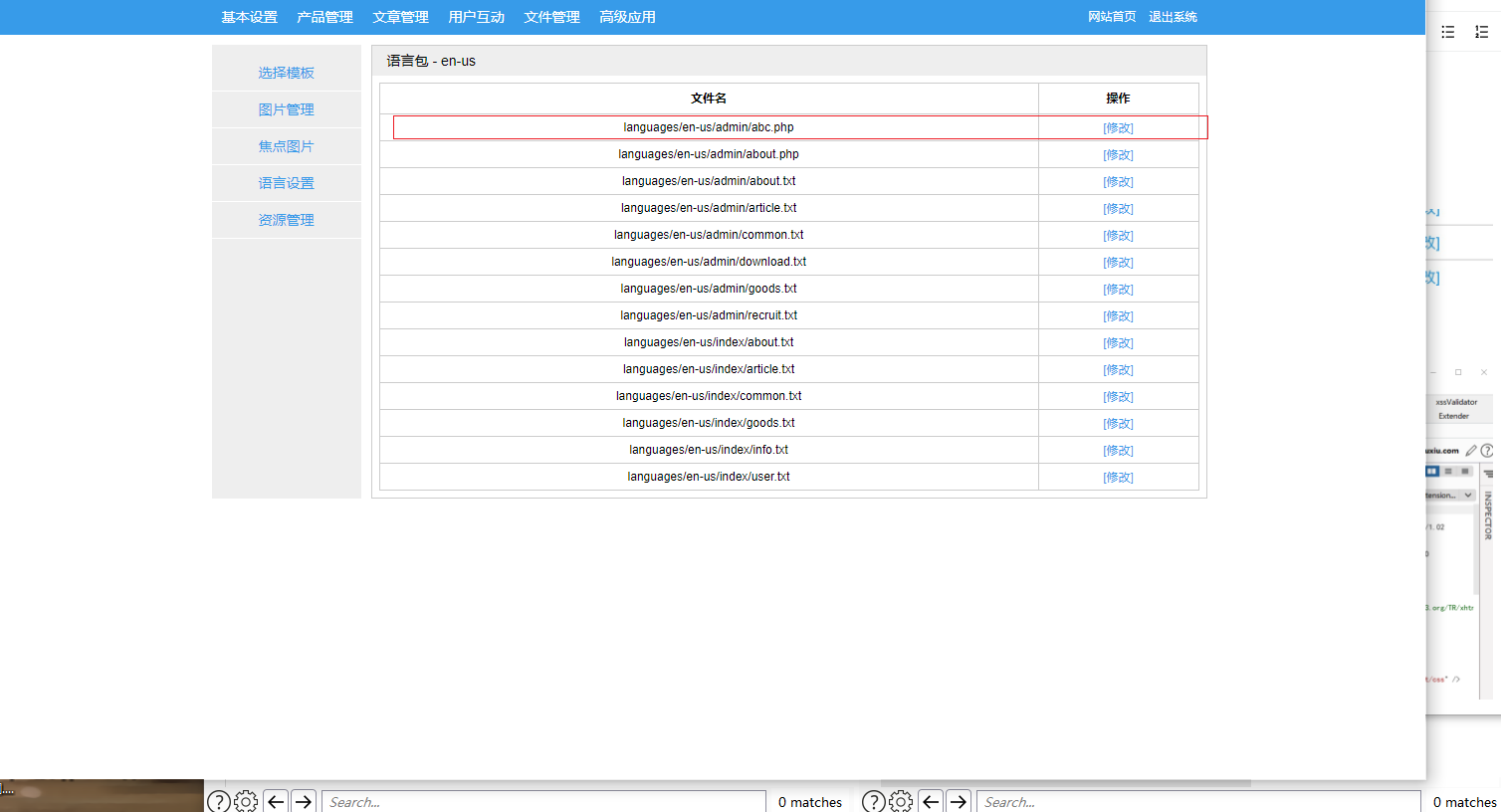Go to 网站首页 link
The width and height of the screenshot is (1501, 812).
[x=1112, y=17]
